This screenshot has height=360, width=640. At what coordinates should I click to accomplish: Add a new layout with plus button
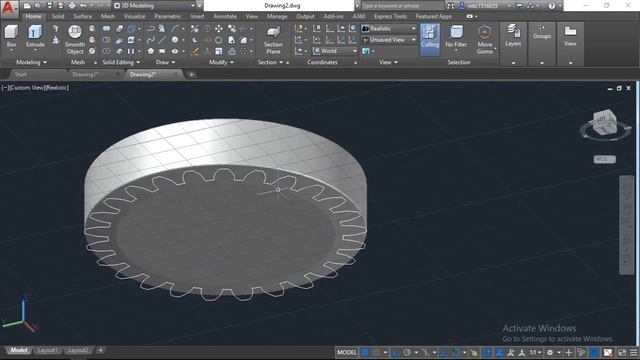[100, 350]
